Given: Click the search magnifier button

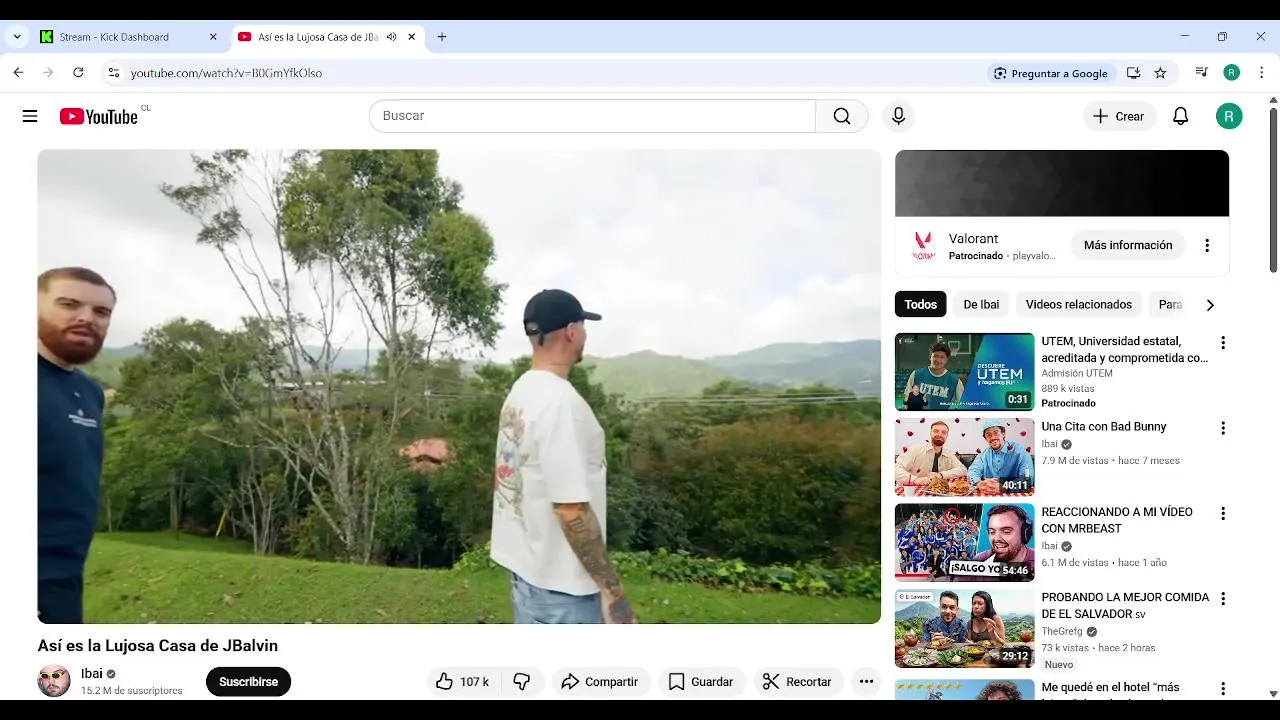Looking at the screenshot, I should click(842, 116).
